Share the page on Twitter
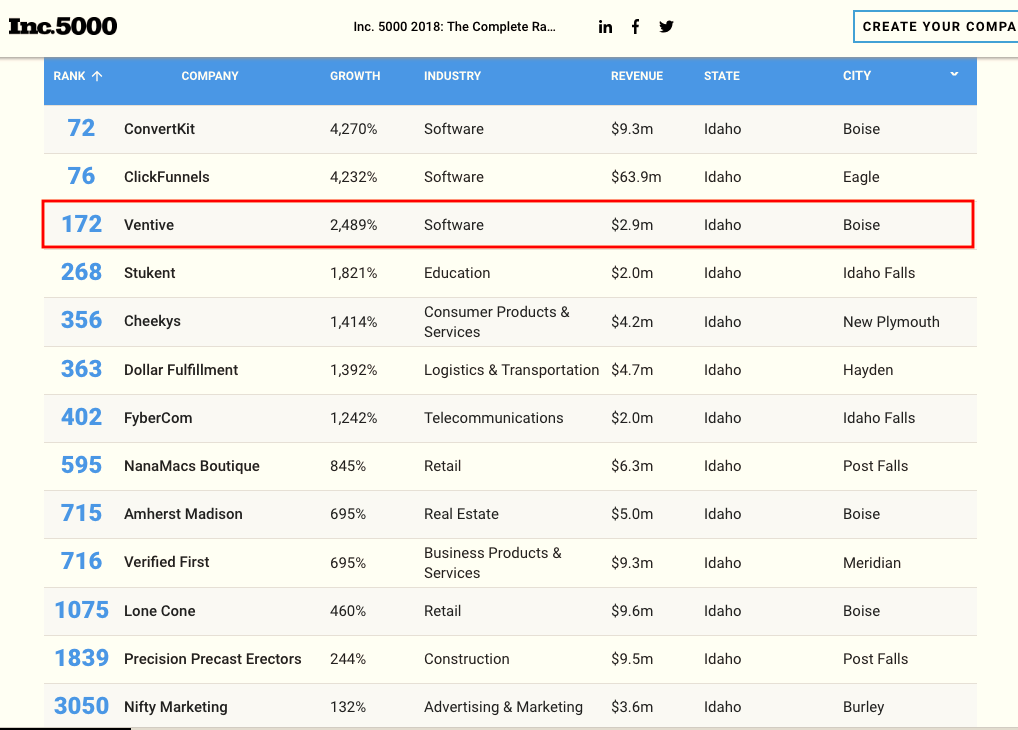The width and height of the screenshot is (1018, 730). 666,27
